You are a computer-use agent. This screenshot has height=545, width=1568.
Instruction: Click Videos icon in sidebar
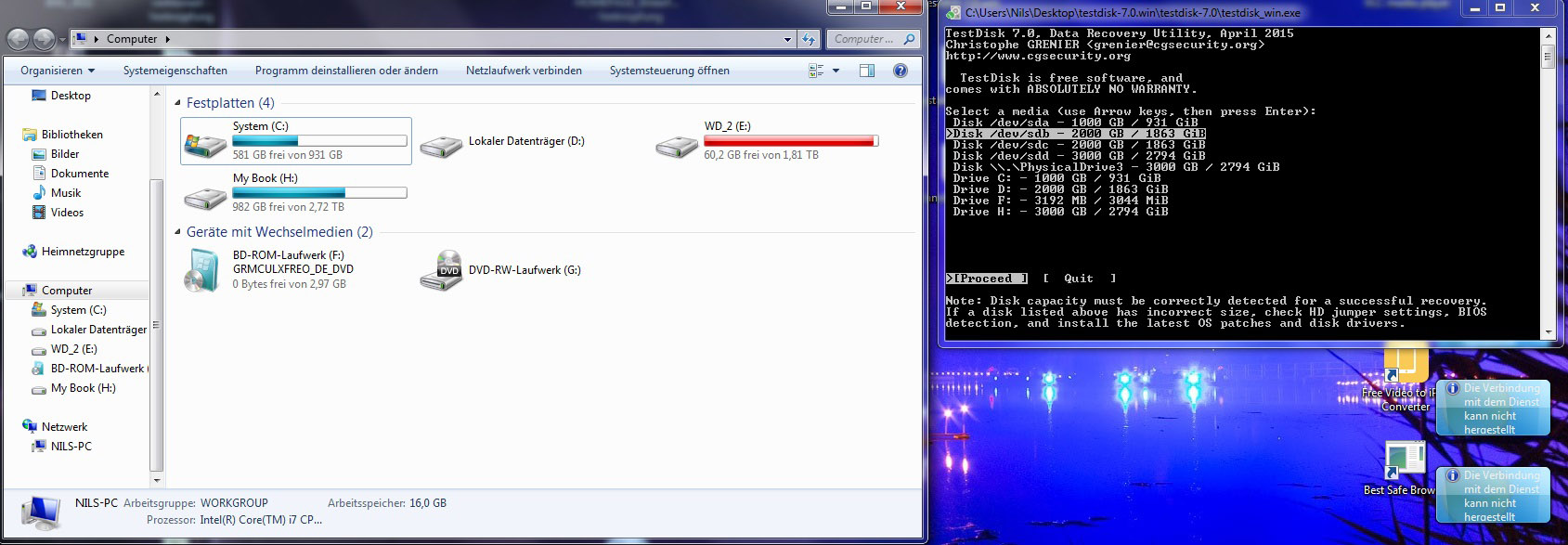click(x=39, y=213)
